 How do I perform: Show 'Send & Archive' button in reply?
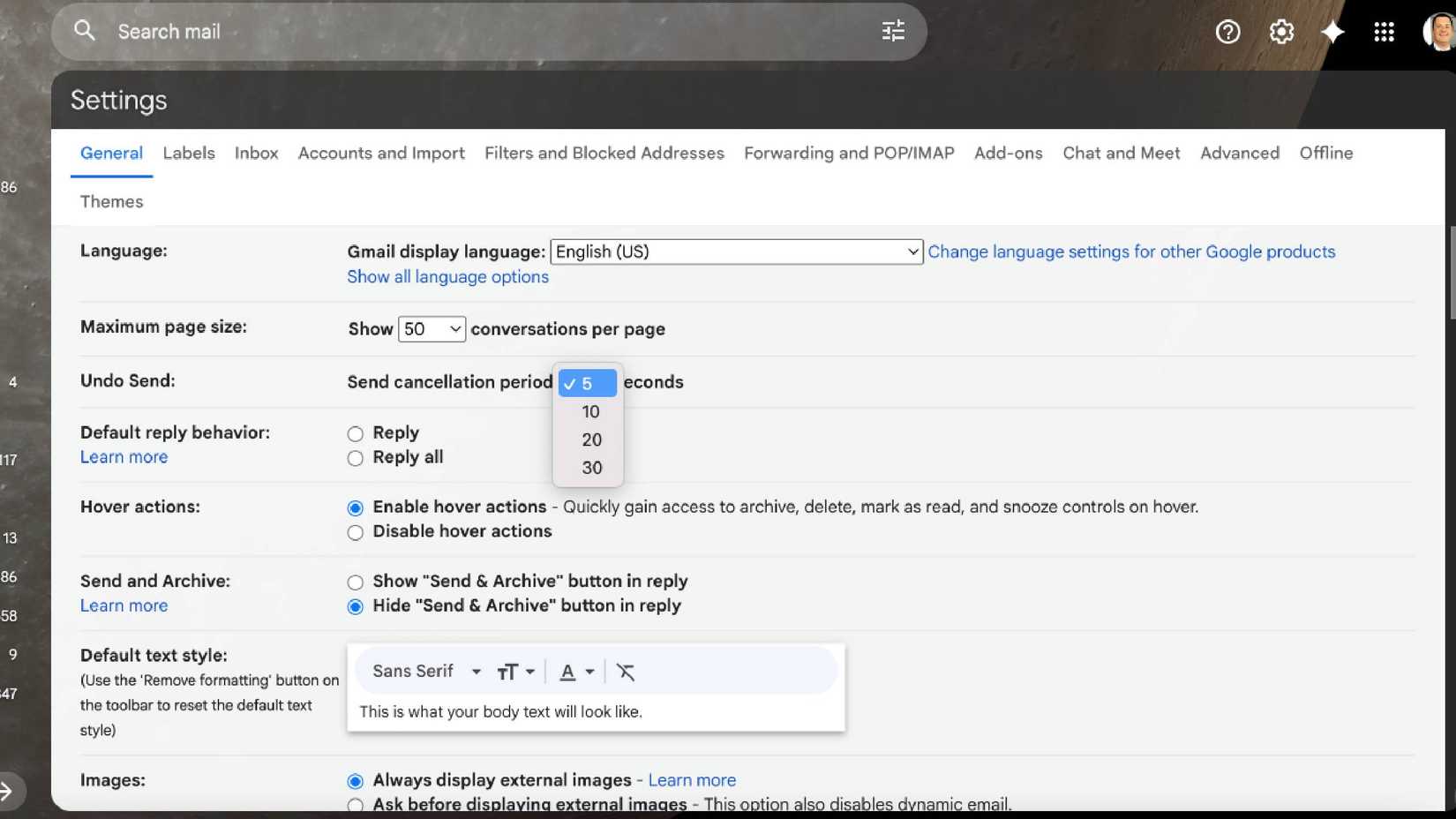(356, 582)
